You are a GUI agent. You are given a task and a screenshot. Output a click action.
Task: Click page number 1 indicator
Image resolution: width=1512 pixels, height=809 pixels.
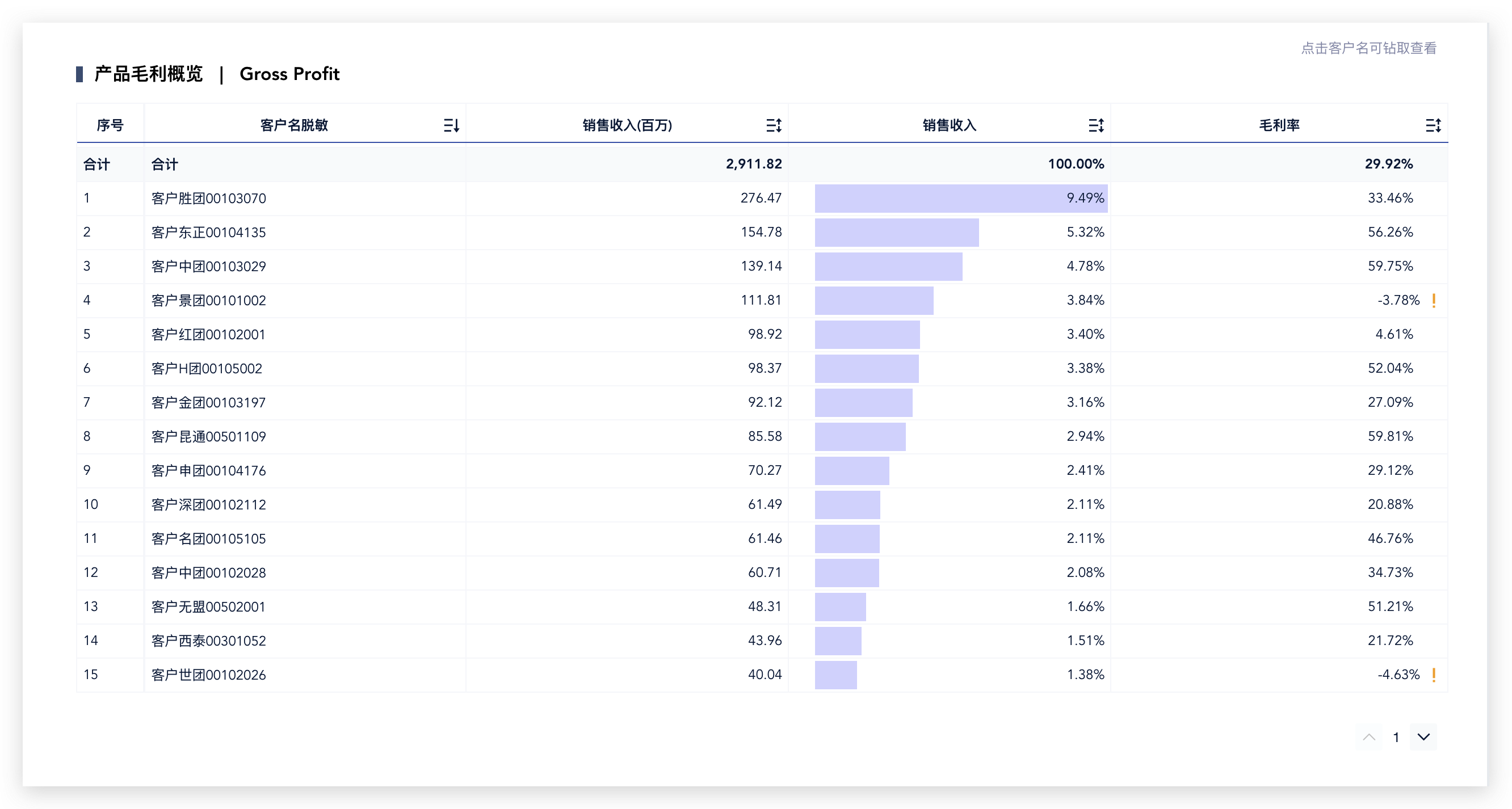click(1396, 738)
